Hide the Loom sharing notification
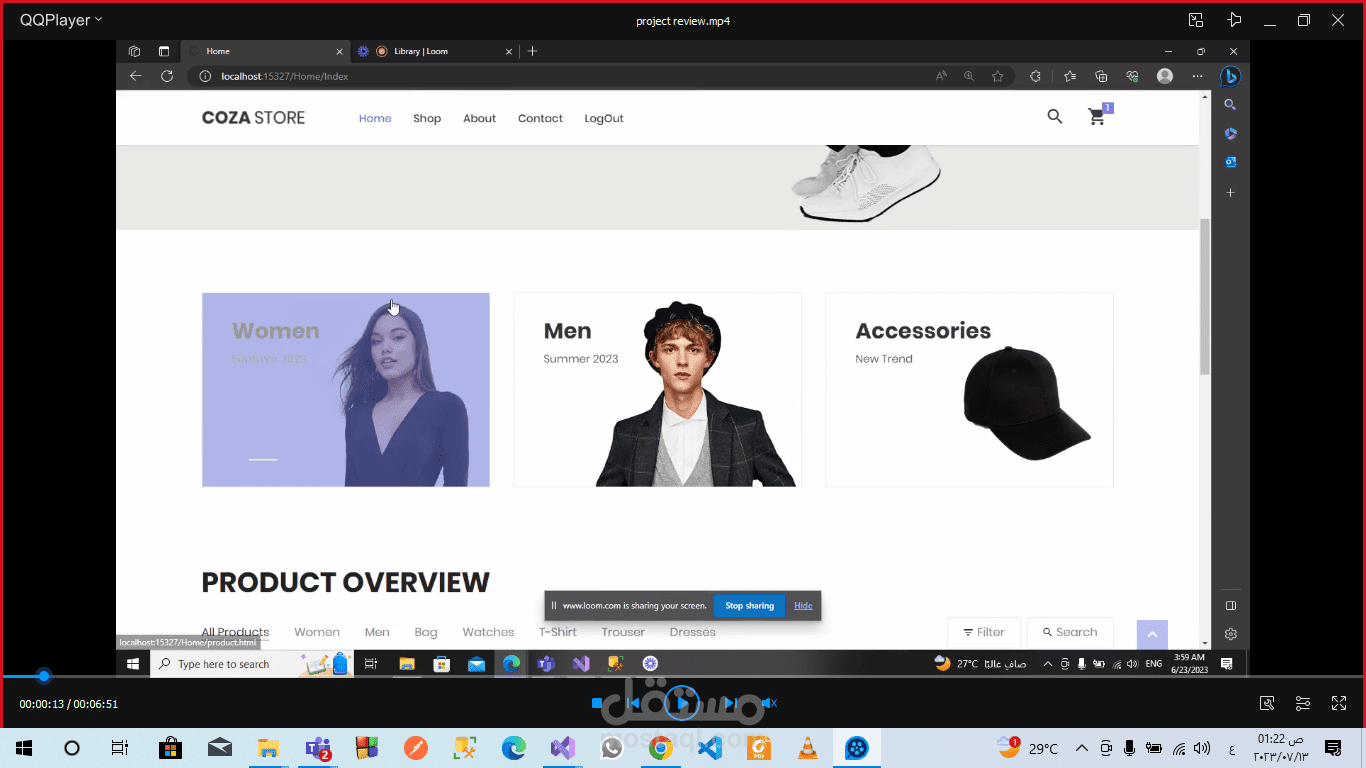The width and height of the screenshot is (1366, 768). pyautogui.click(x=803, y=606)
